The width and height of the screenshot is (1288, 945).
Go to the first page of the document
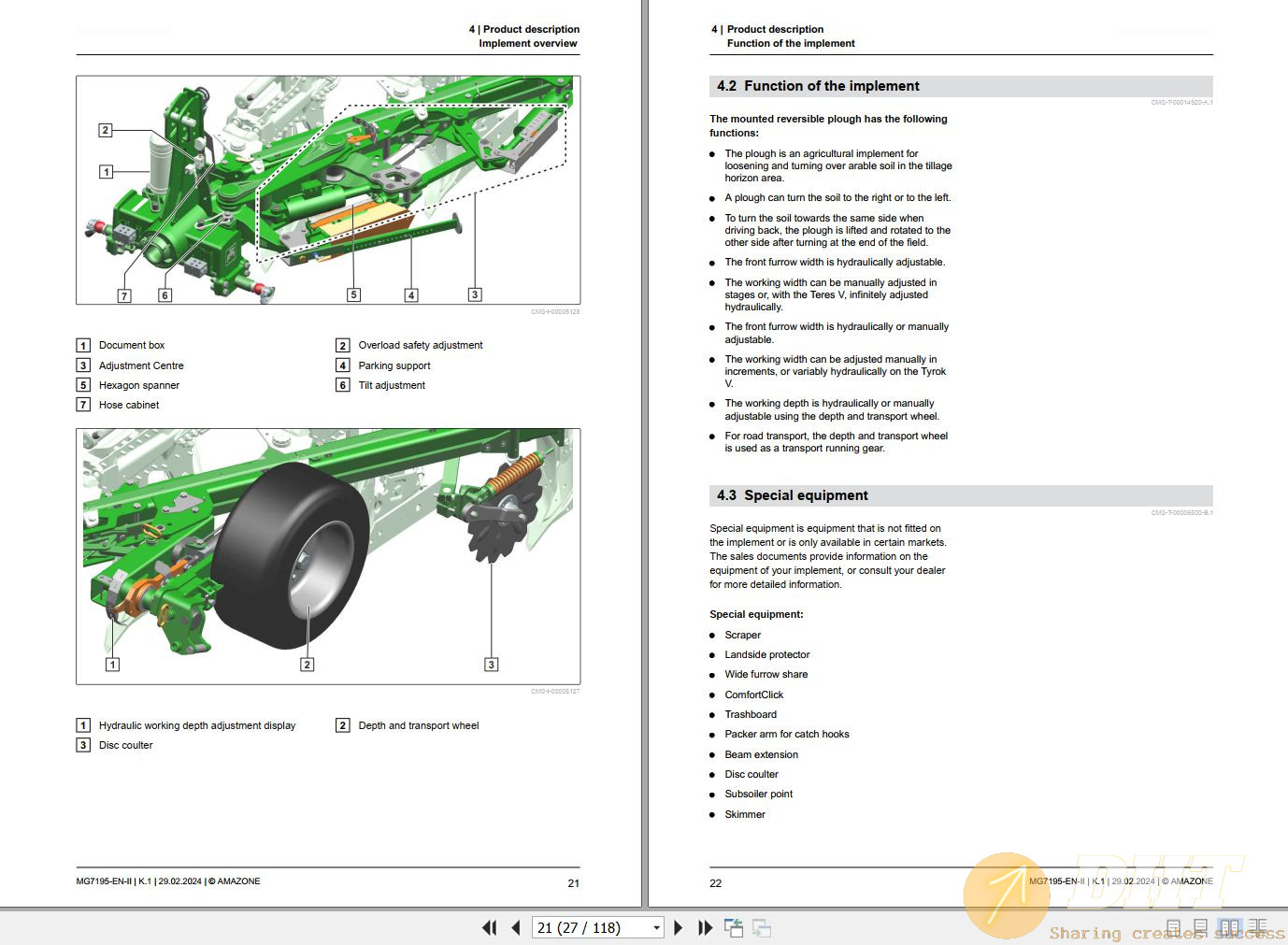[x=489, y=928]
